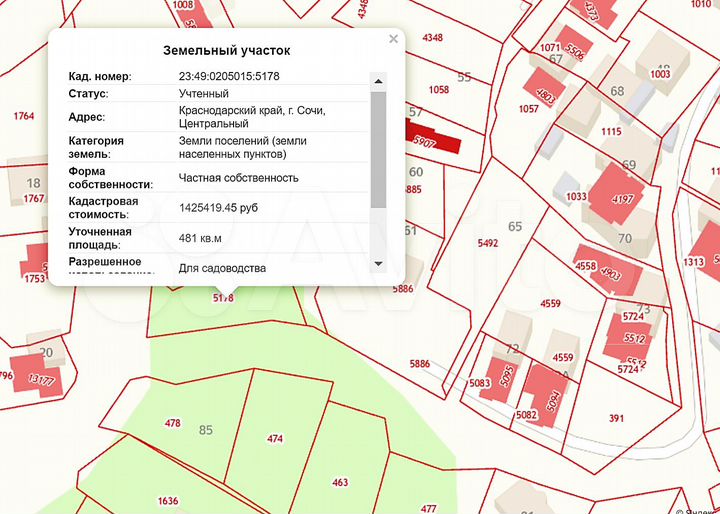This screenshot has height=514, width=720.
Task: Click land parcel 463 on map
Action: click(x=340, y=482)
